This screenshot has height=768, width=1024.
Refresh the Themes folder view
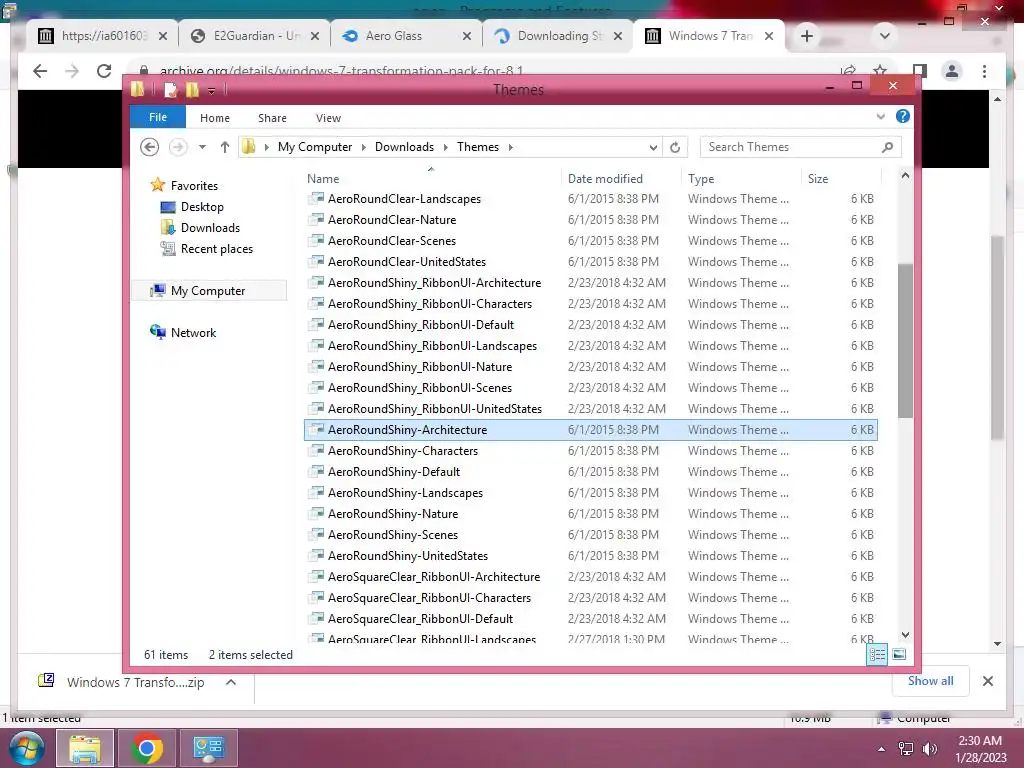click(x=675, y=147)
